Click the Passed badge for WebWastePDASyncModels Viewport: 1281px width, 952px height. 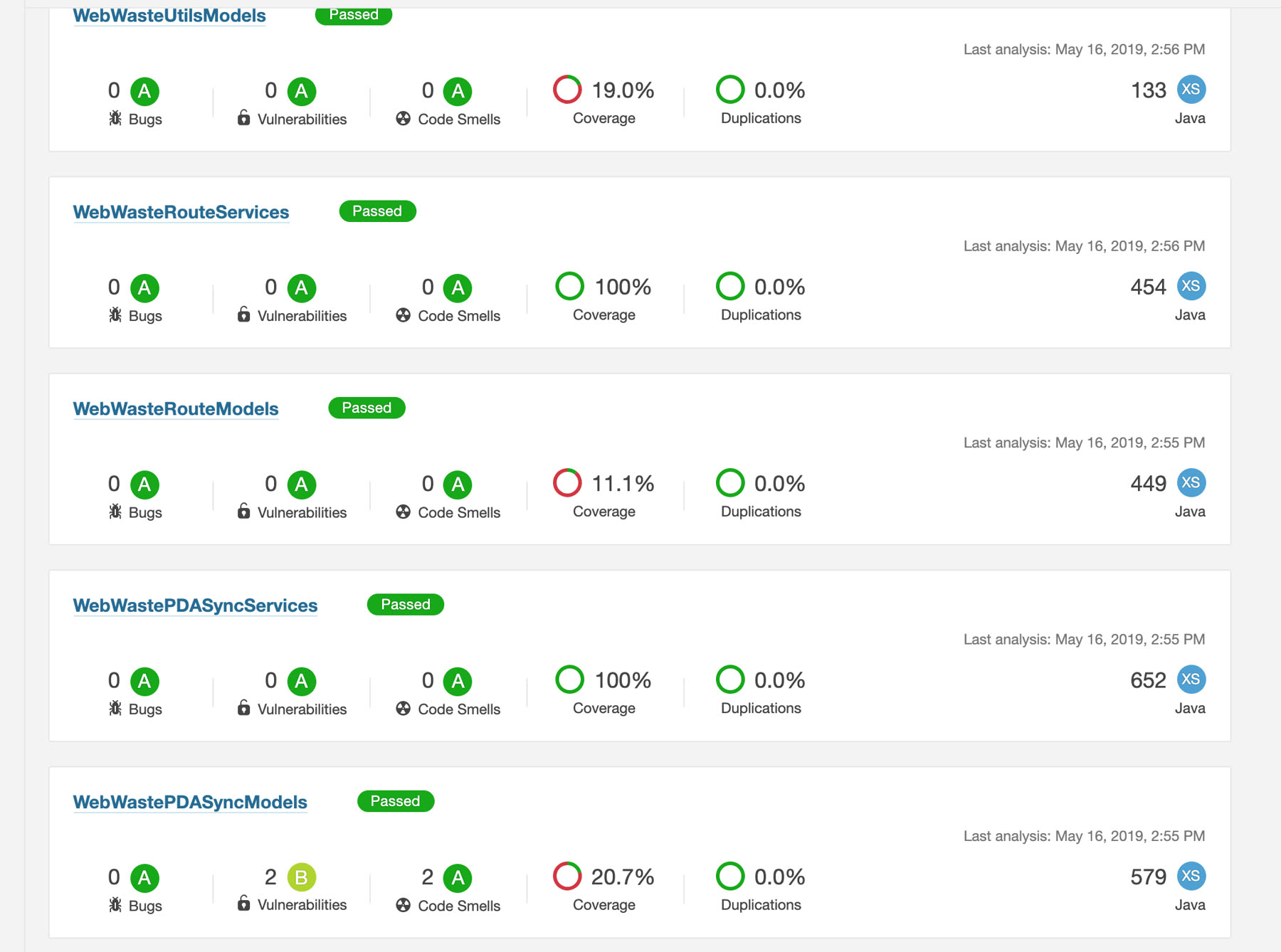click(x=396, y=801)
